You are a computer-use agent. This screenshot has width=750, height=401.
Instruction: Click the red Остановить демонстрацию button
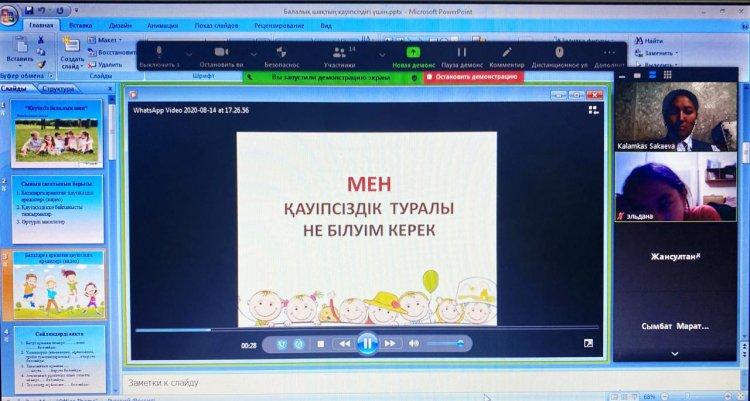[472, 76]
